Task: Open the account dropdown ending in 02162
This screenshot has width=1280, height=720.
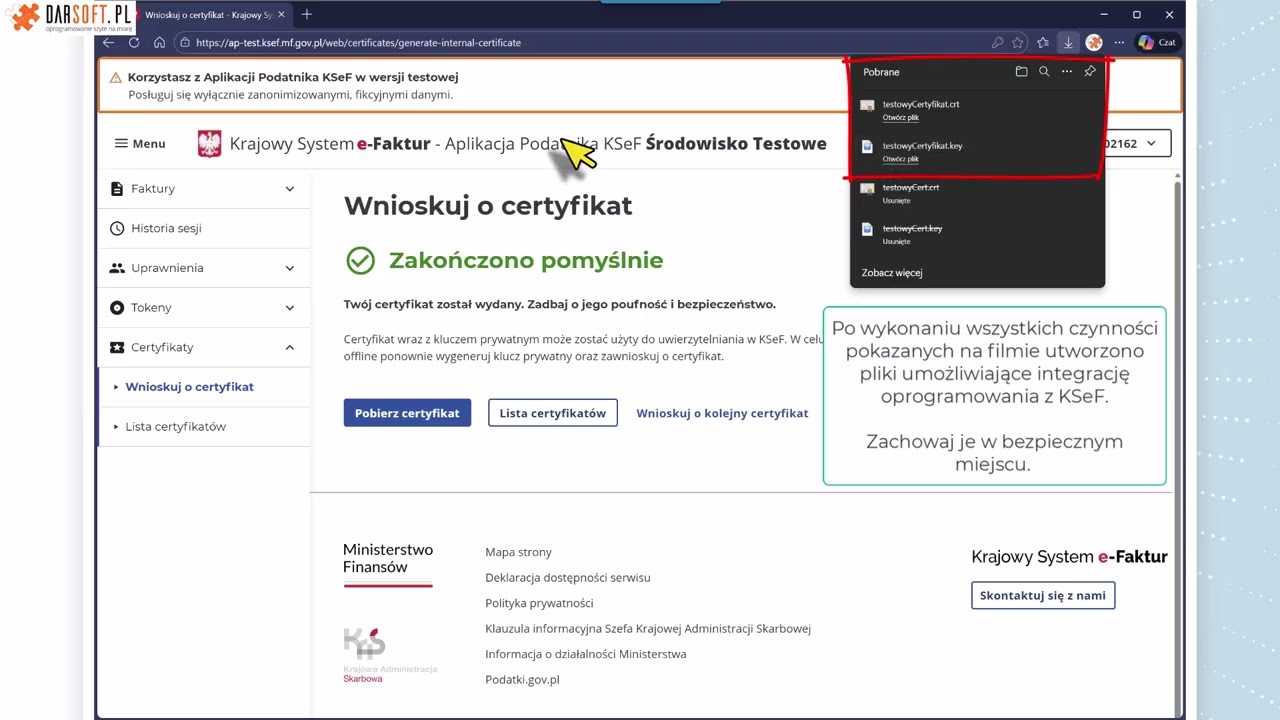Action: [x=1137, y=143]
